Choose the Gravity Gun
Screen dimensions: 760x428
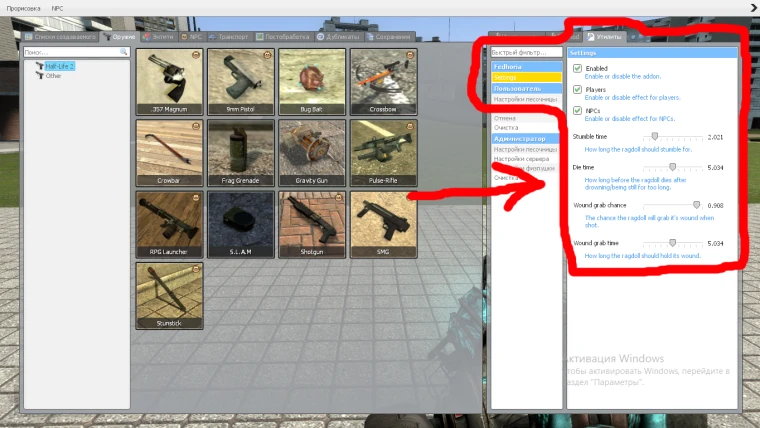[312, 153]
